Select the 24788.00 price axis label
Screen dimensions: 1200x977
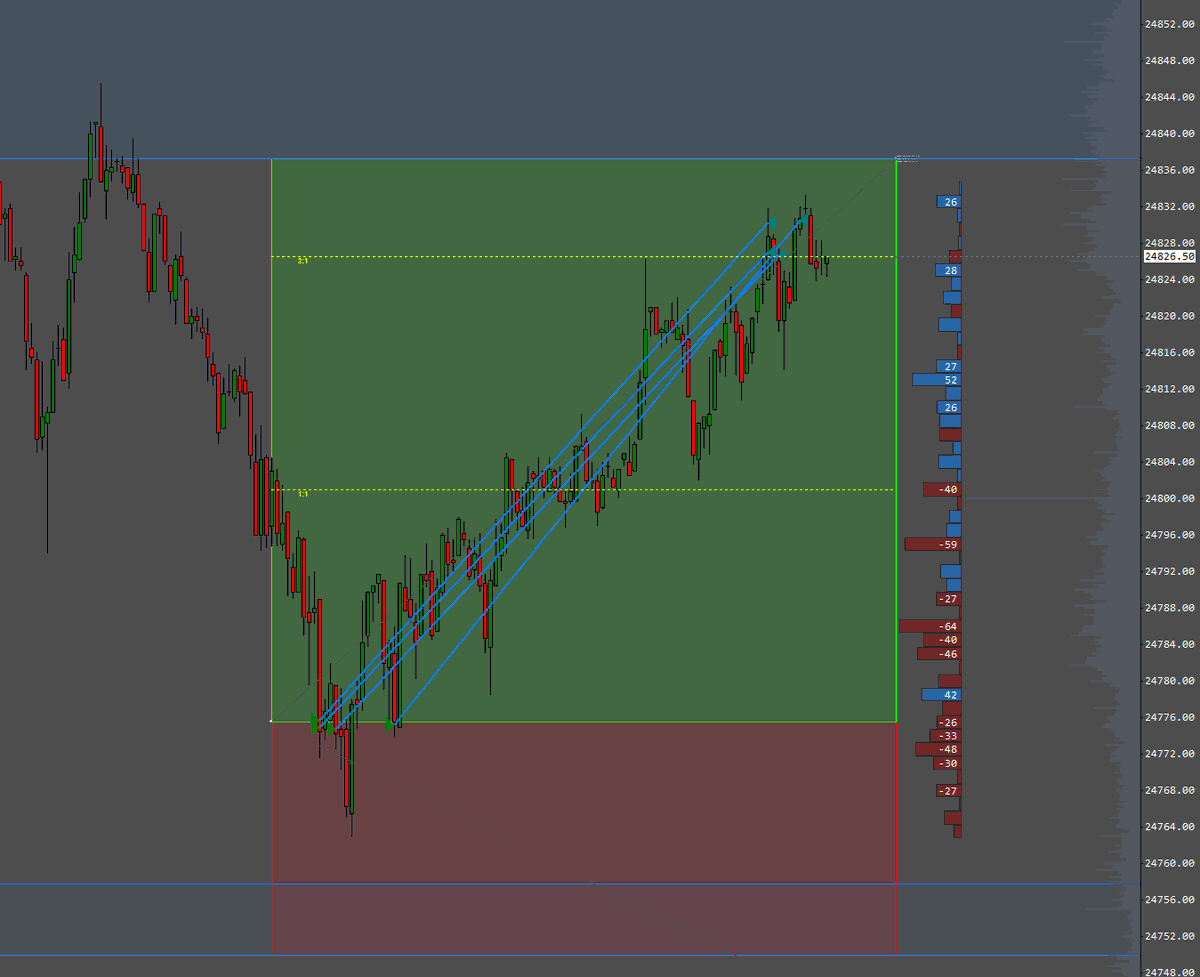pos(1171,608)
